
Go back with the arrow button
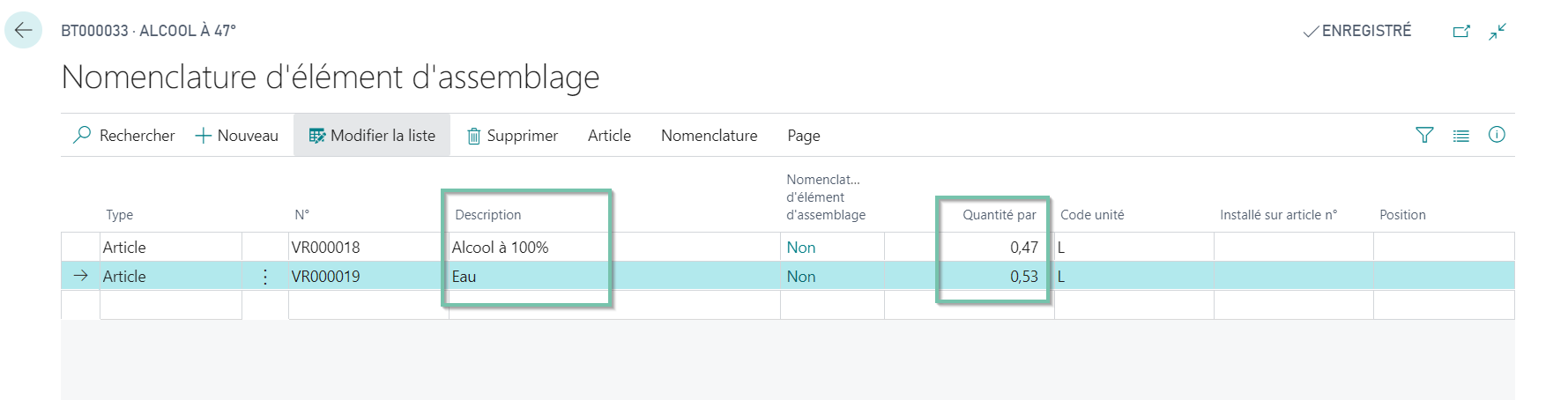pyautogui.click(x=23, y=30)
